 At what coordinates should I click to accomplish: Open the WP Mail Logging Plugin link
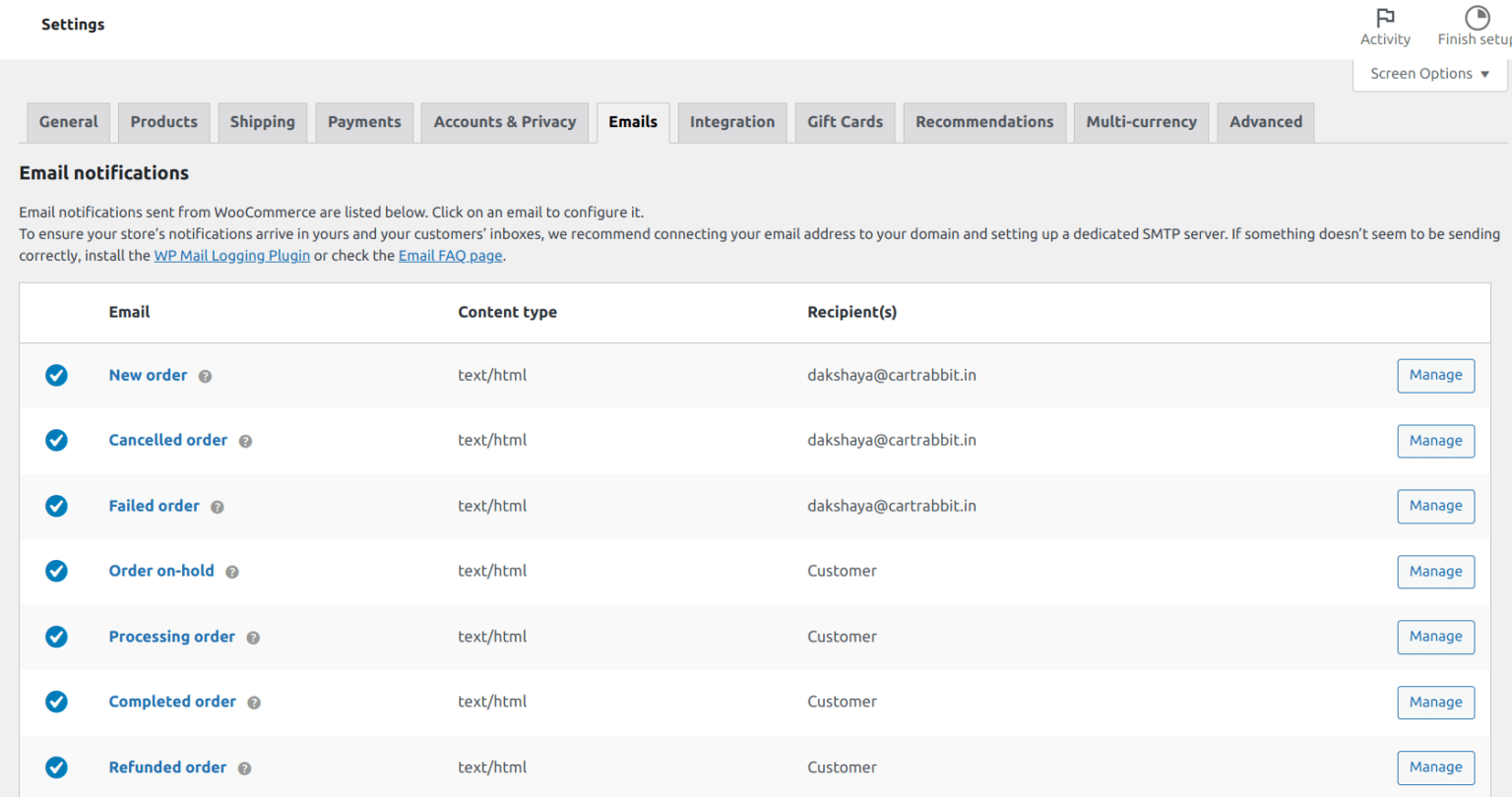(x=231, y=255)
